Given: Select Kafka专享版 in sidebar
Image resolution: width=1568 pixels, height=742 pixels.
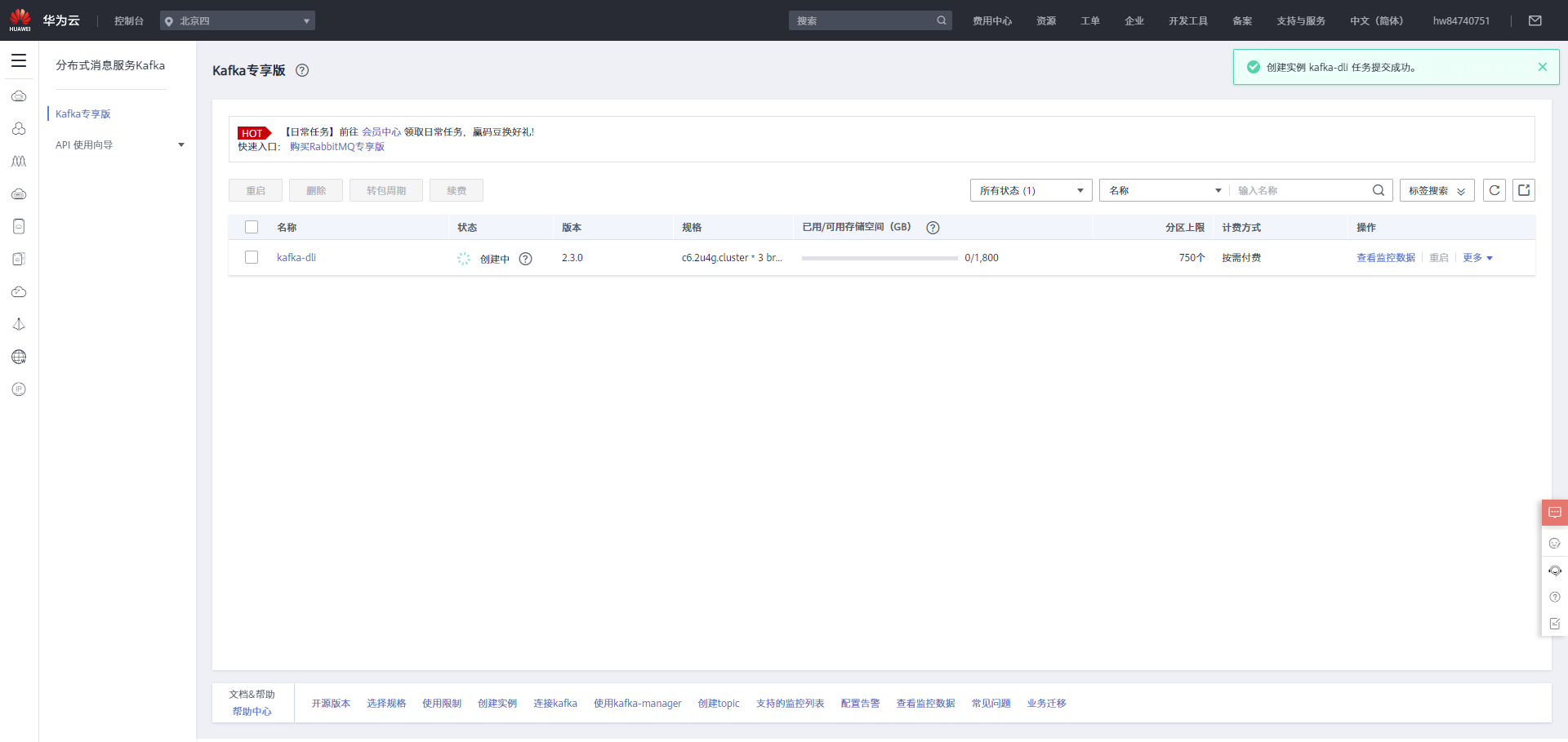Looking at the screenshot, I should click(83, 114).
